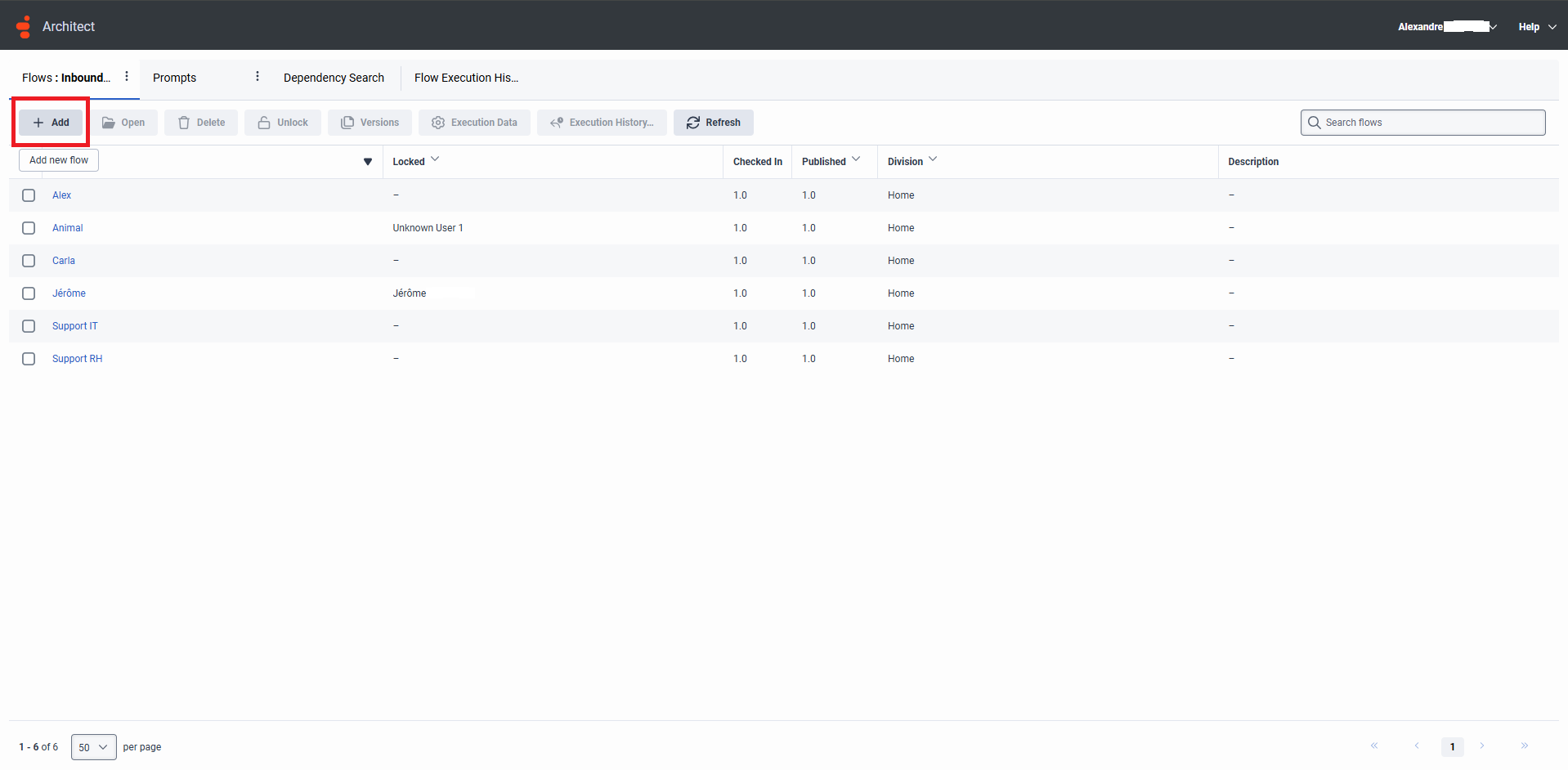Check the box for the Alex flow
The image size is (1568, 770).
(29, 195)
